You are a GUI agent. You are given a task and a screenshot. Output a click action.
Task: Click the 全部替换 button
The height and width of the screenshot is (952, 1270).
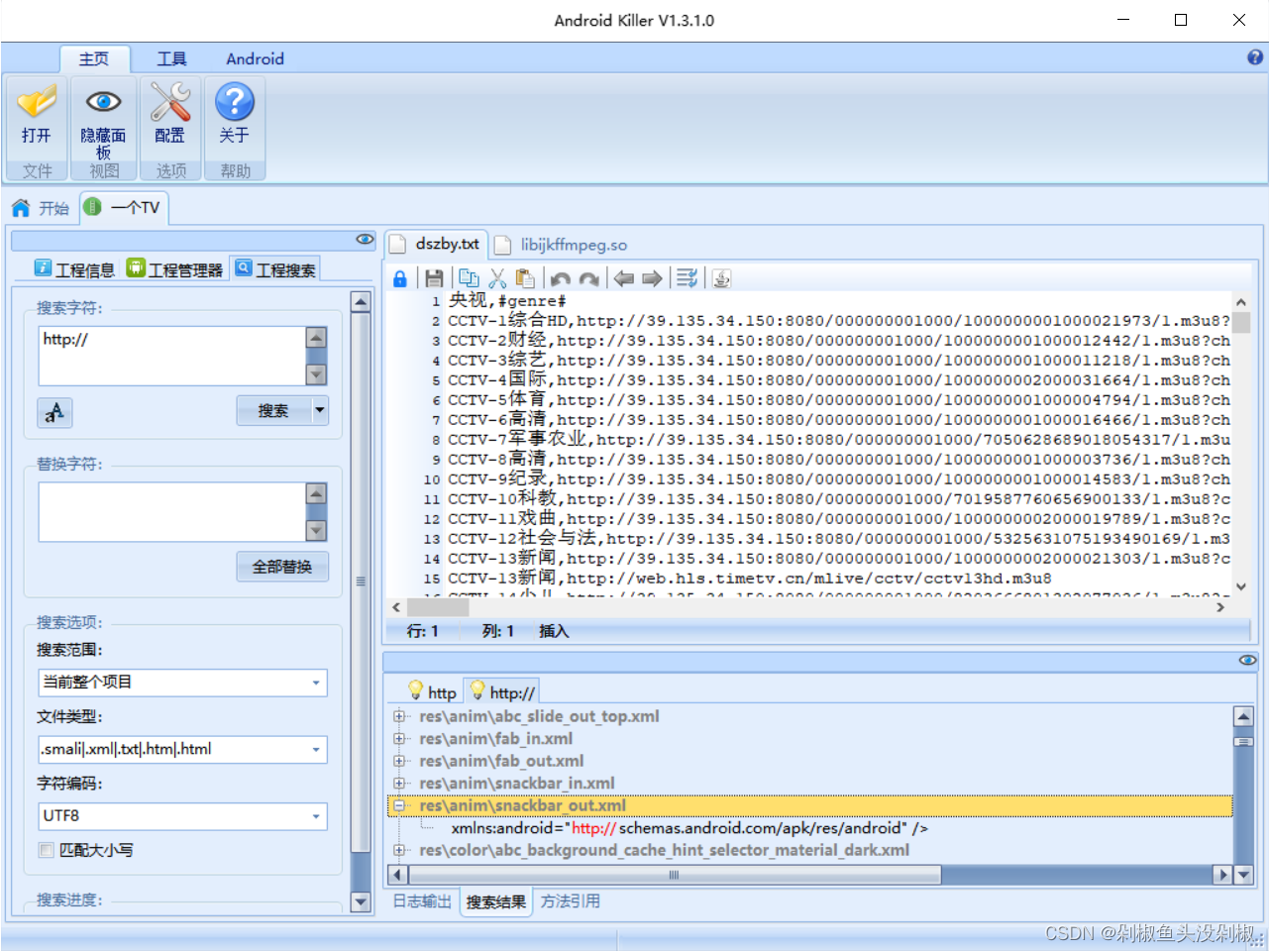pos(282,567)
